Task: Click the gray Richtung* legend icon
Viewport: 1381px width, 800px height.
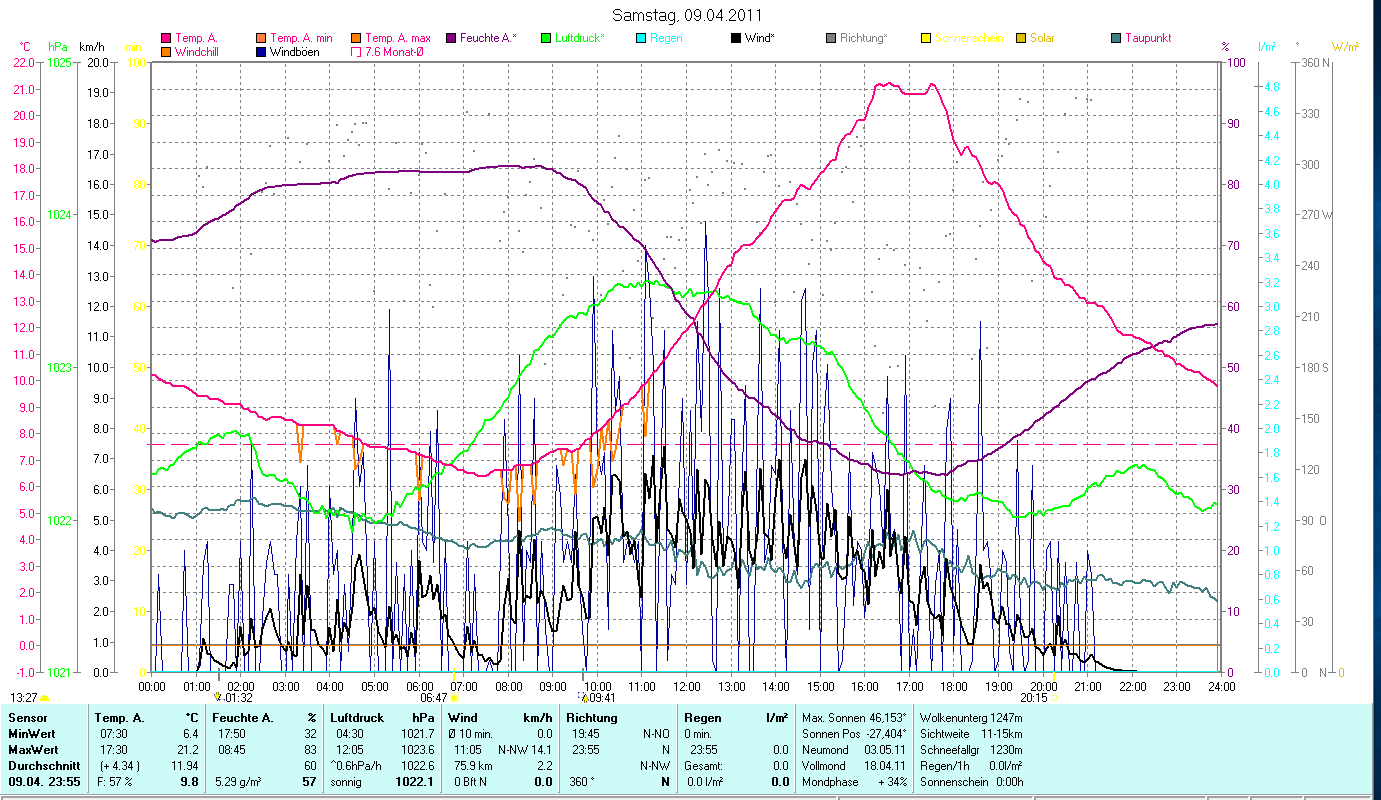Action: tap(831, 38)
